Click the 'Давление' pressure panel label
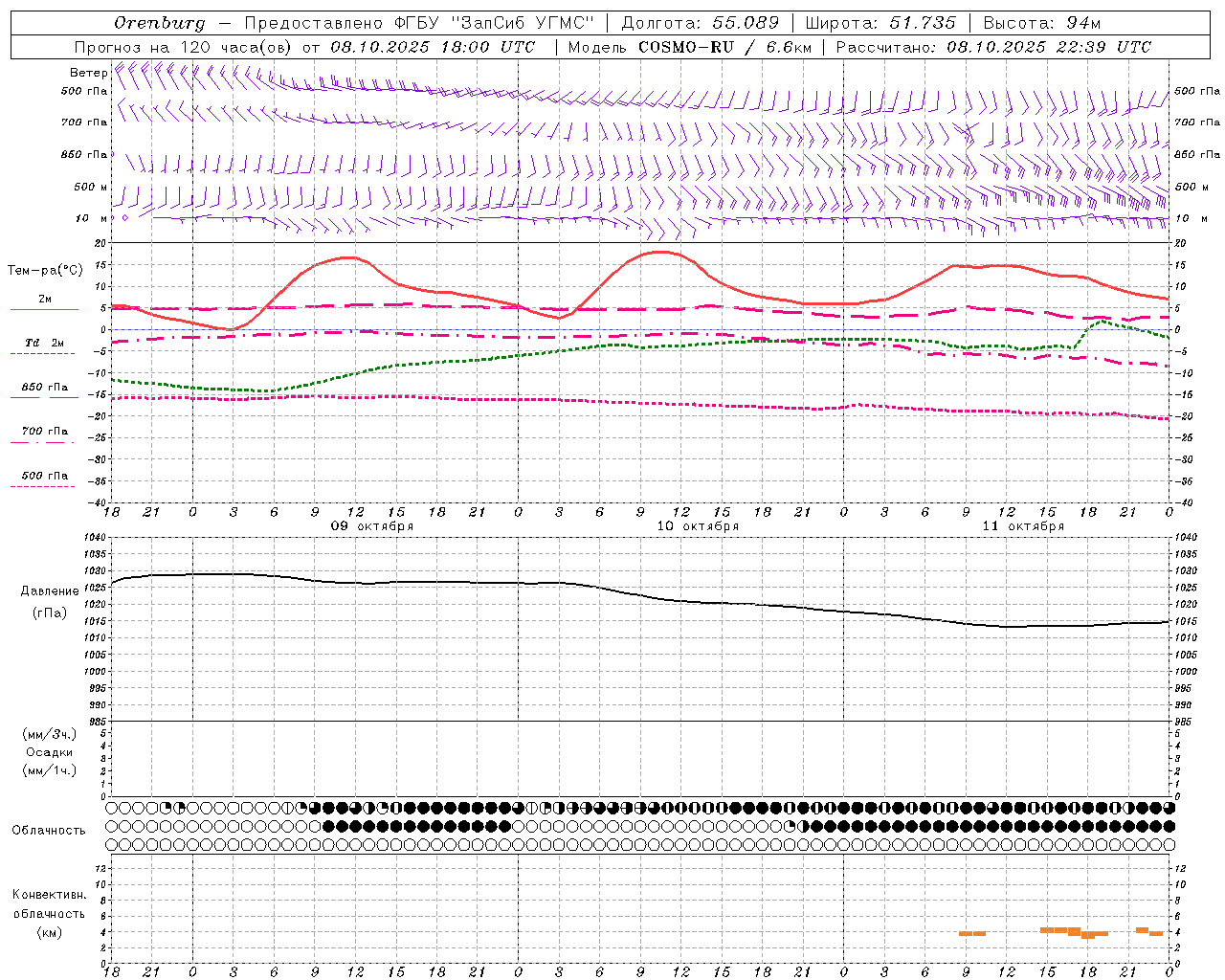This screenshot has height=980, width=1225. [x=50, y=591]
